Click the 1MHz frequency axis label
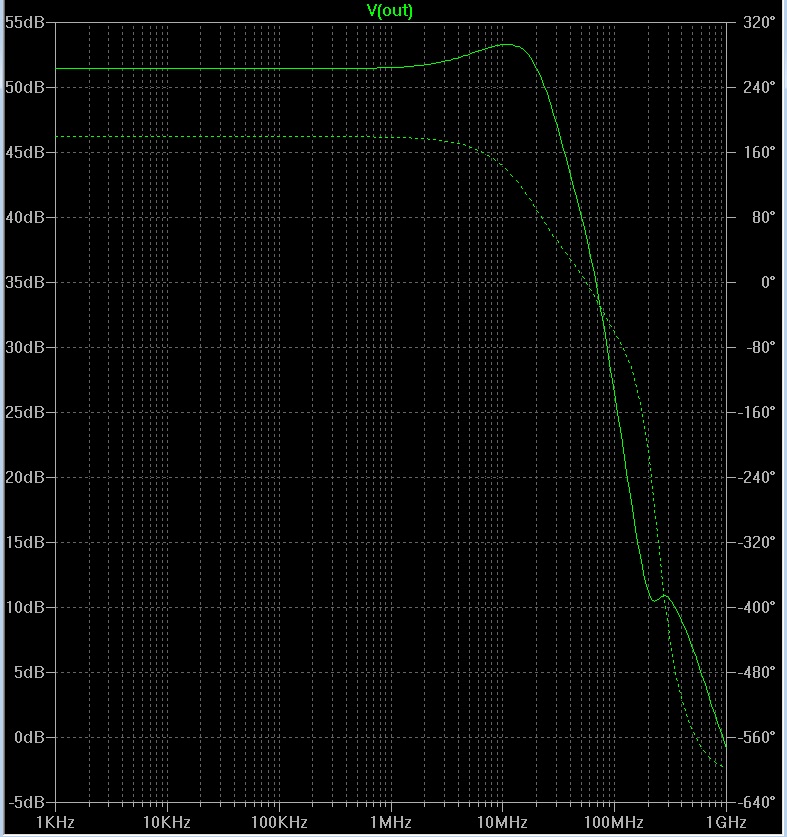787x837 pixels. [x=391, y=822]
